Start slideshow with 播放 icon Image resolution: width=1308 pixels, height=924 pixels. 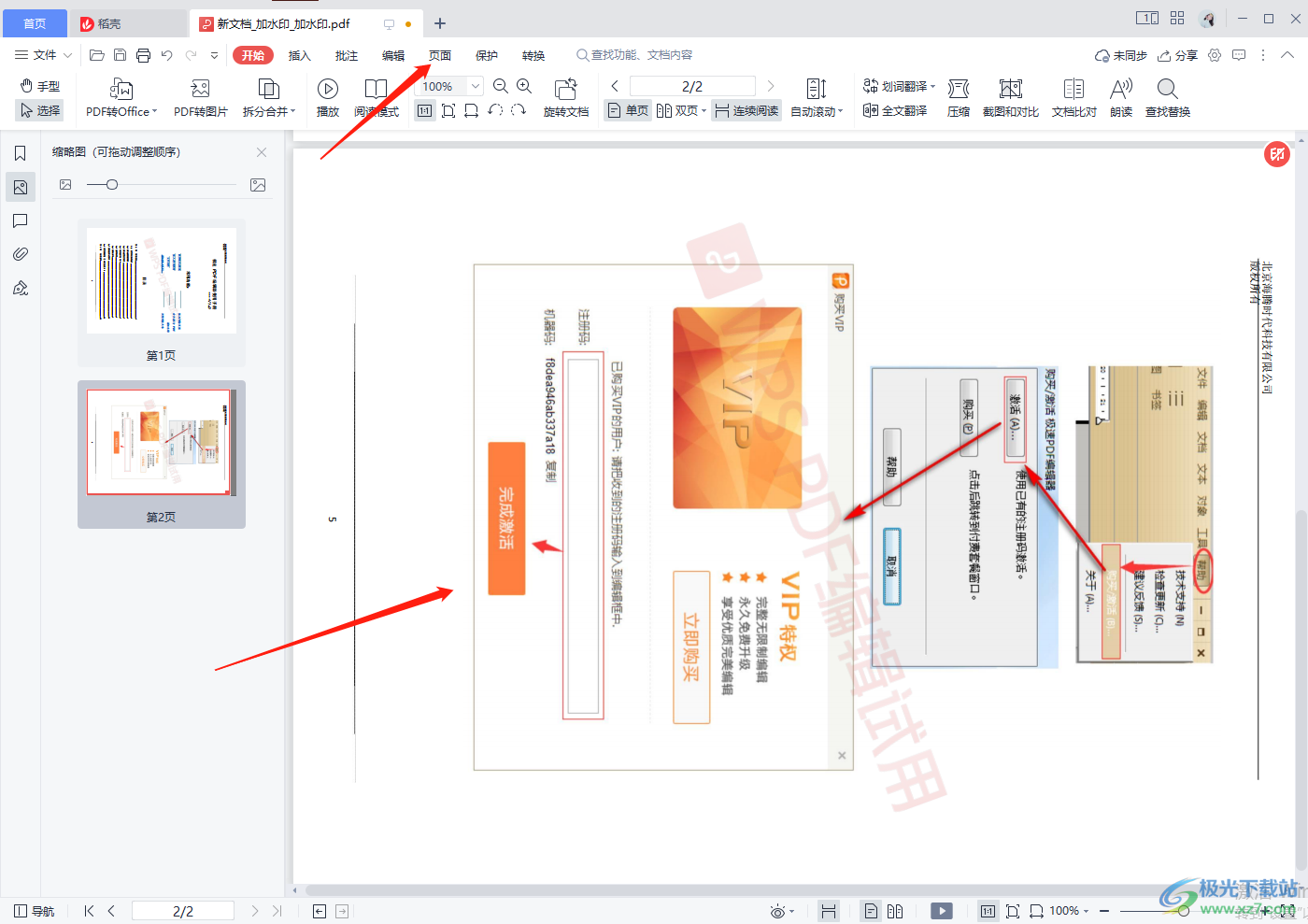coord(328,98)
